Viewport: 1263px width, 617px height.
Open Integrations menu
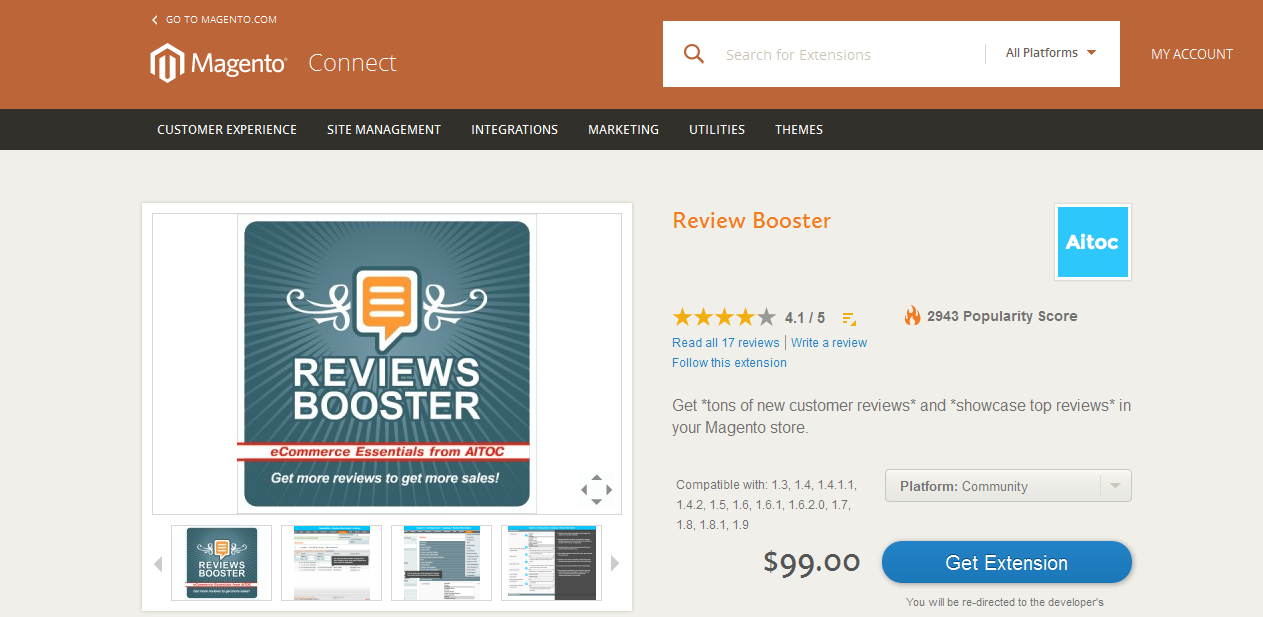point(515,130)
